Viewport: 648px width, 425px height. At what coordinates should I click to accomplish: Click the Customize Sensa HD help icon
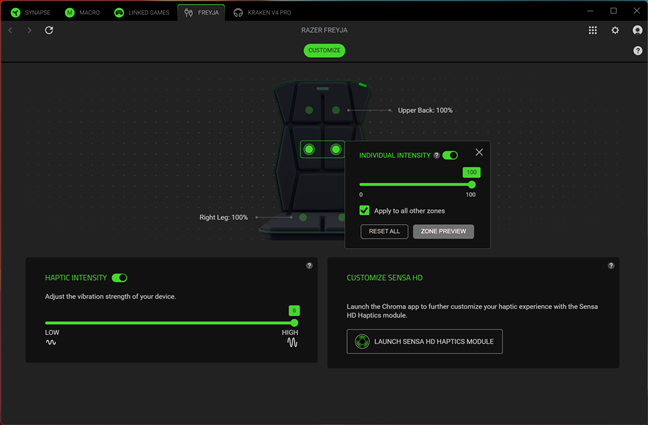(611, 266)
